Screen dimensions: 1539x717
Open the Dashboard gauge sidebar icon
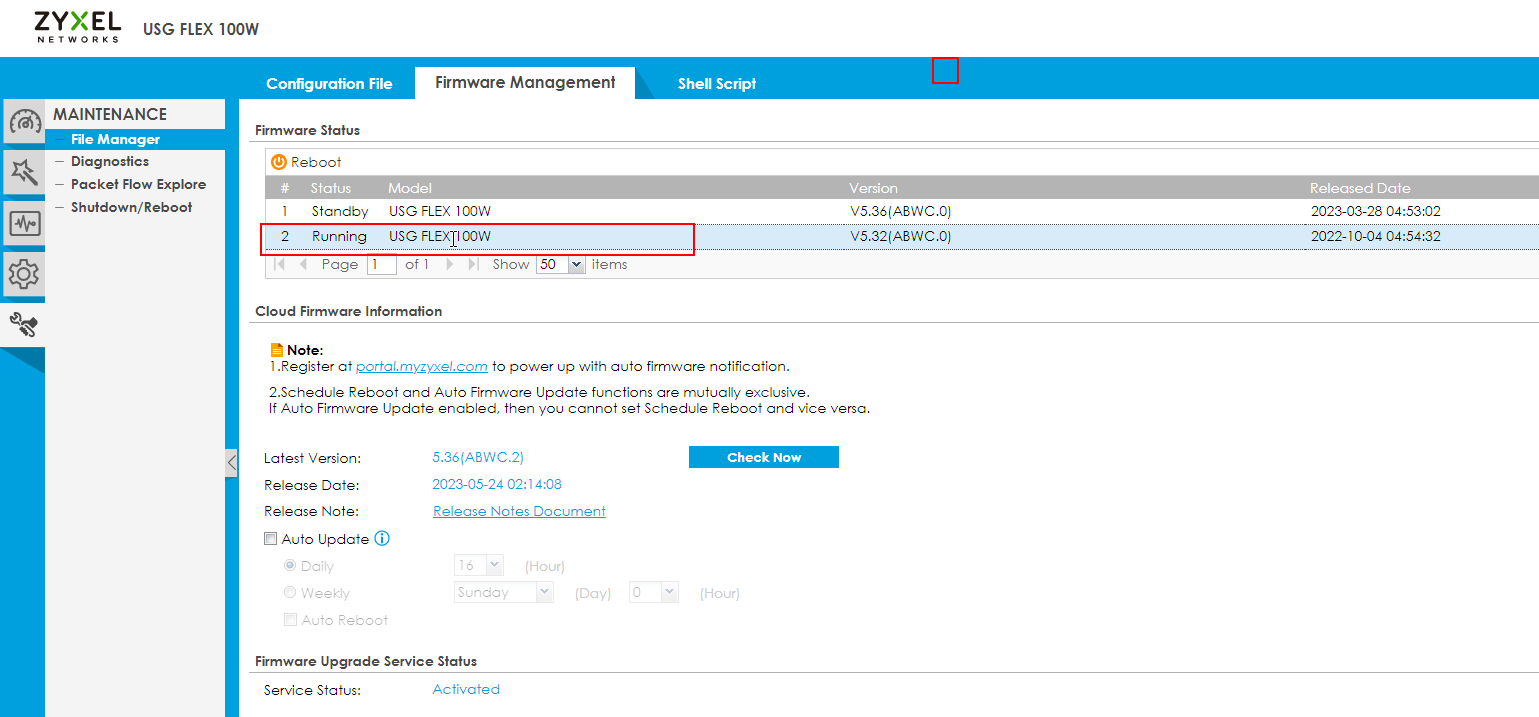coord(25,122)
